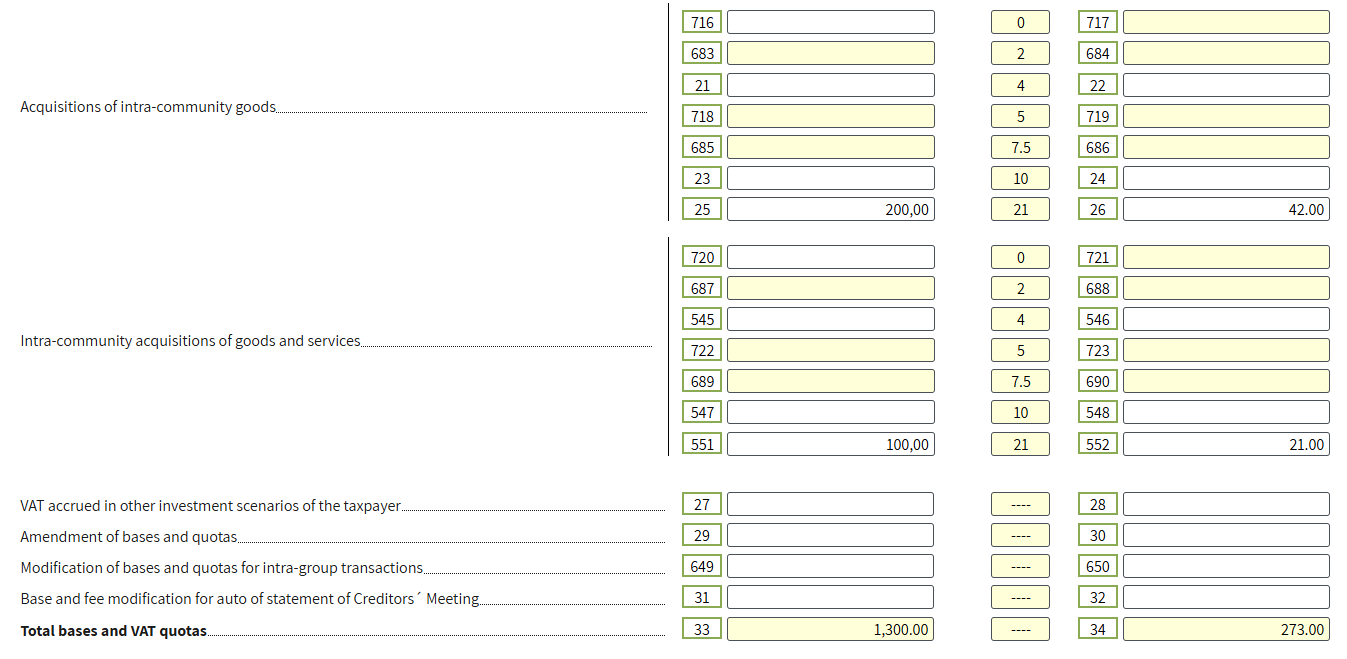Viewport: 1347px width, 659px height.
Task: Click the input field beside box 650
Action: tap(1226, 567)
